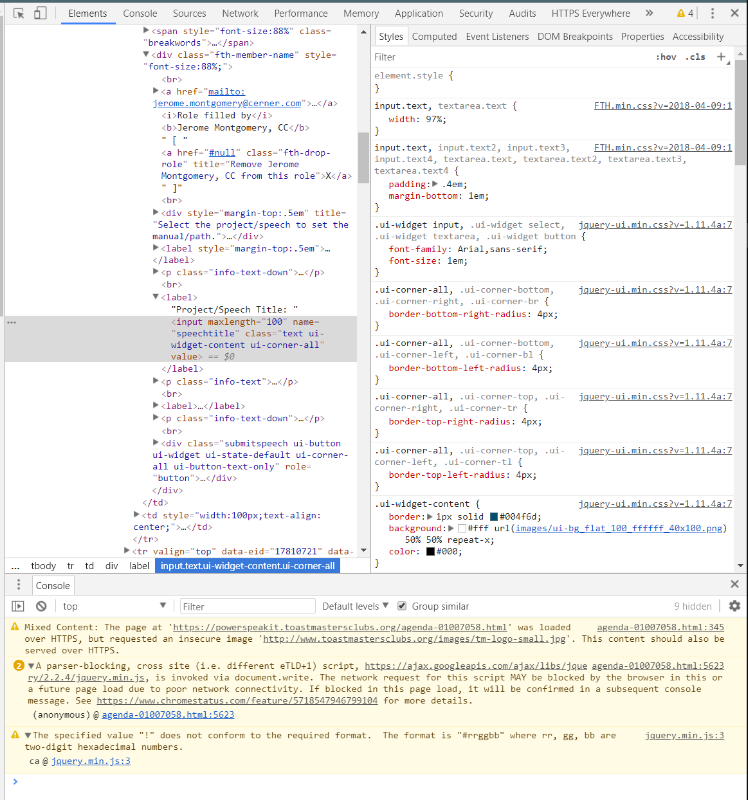Viewport: 748px width, 800px height.
Task: Open the Performance tab
Action: tap(301, 13)
